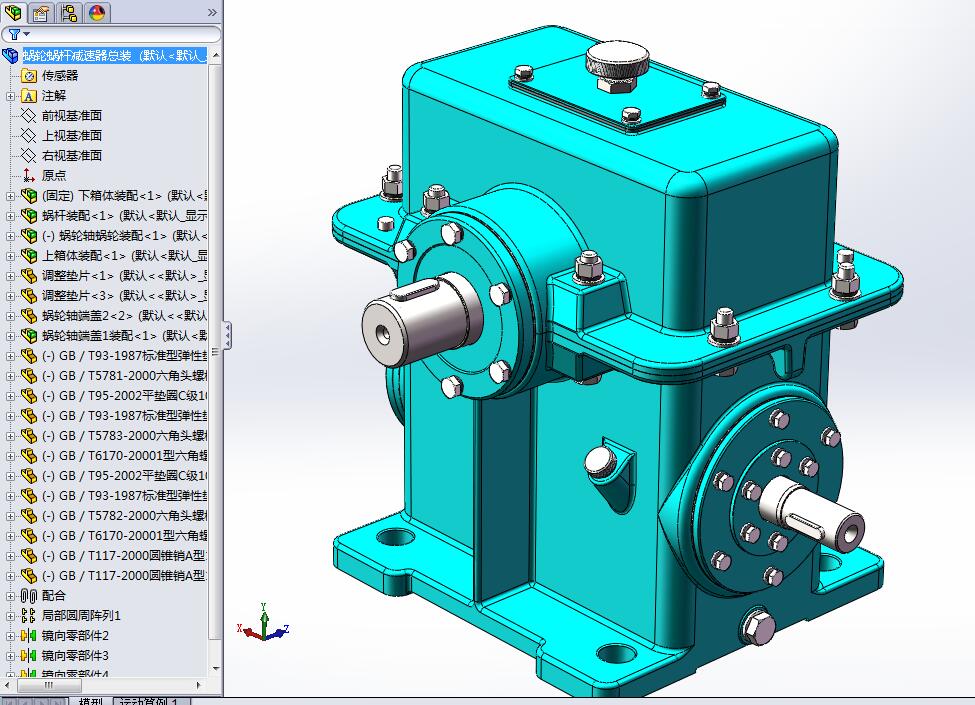This screenshot has width=975, height=705.
Task: Expand the 镜向零部件2 node
Action: point(10,636)
